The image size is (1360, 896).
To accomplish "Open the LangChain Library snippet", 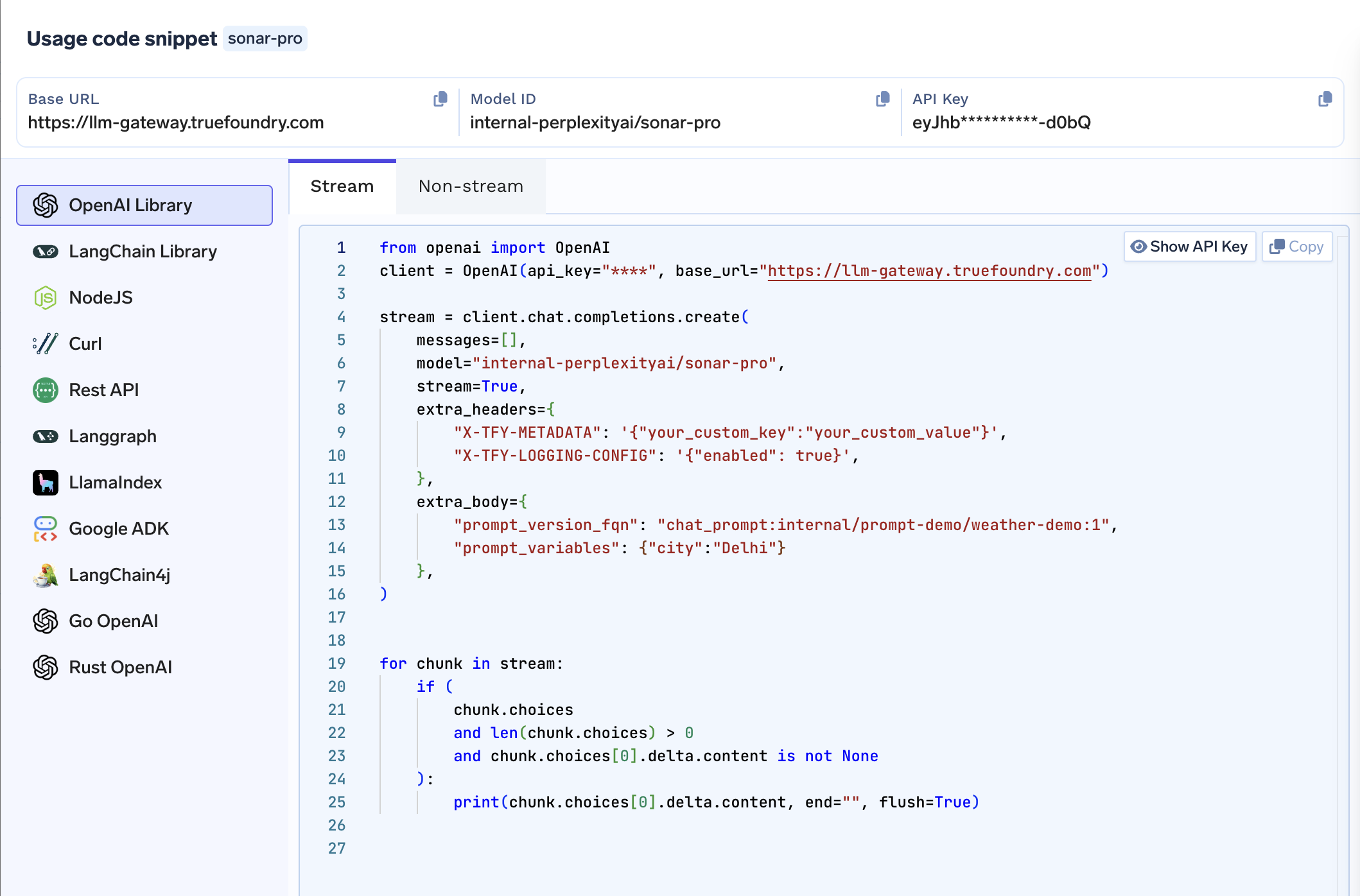I will pos(144,252).
